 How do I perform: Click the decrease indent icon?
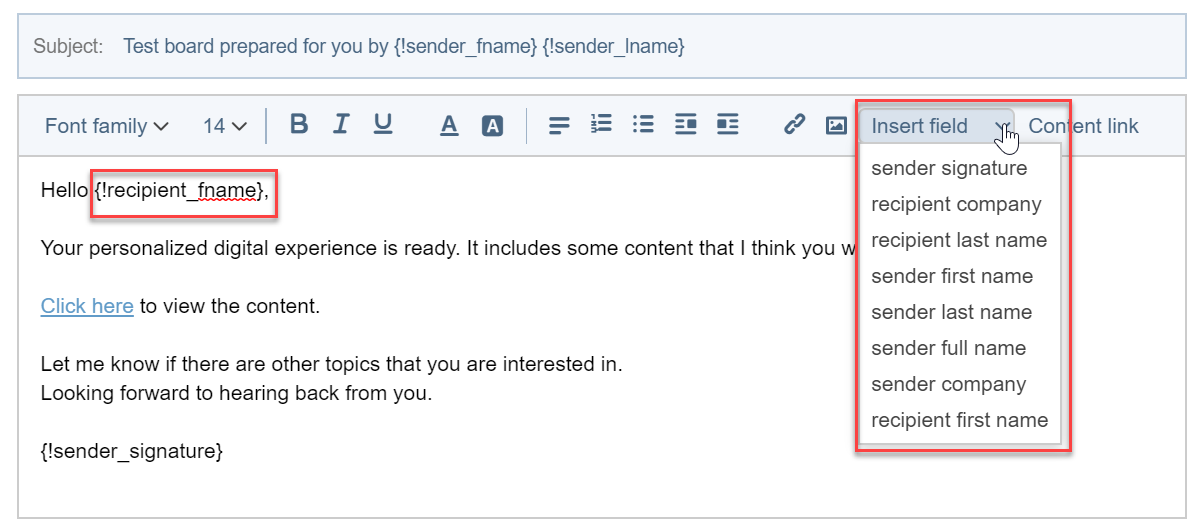point(685,125)
